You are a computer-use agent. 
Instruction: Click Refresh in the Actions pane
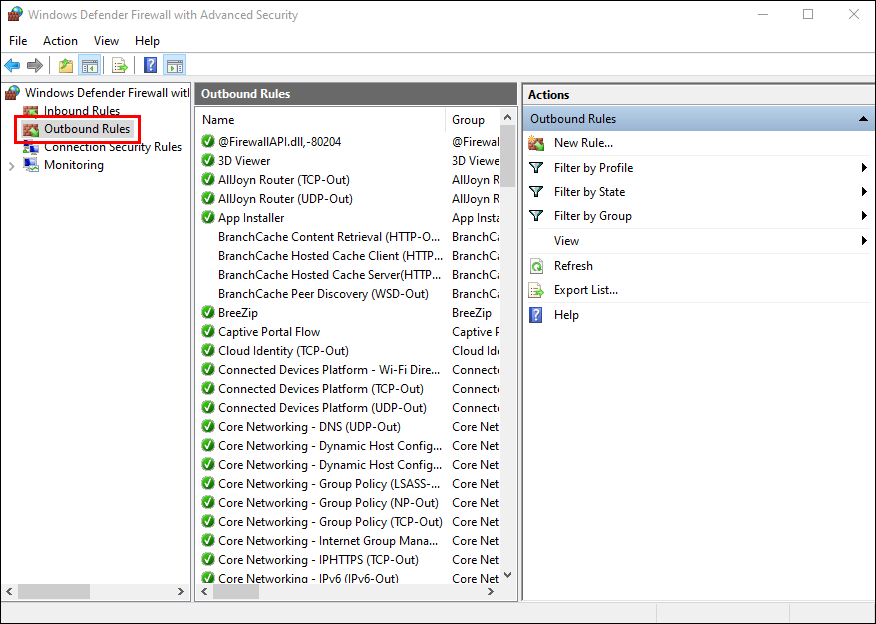[573, 266]
